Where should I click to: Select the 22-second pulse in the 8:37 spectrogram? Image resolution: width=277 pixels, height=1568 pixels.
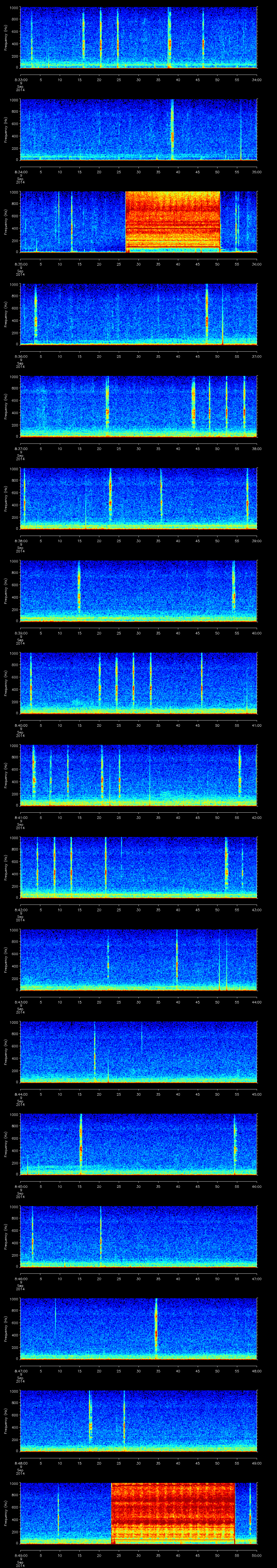(x=107, y=407)
